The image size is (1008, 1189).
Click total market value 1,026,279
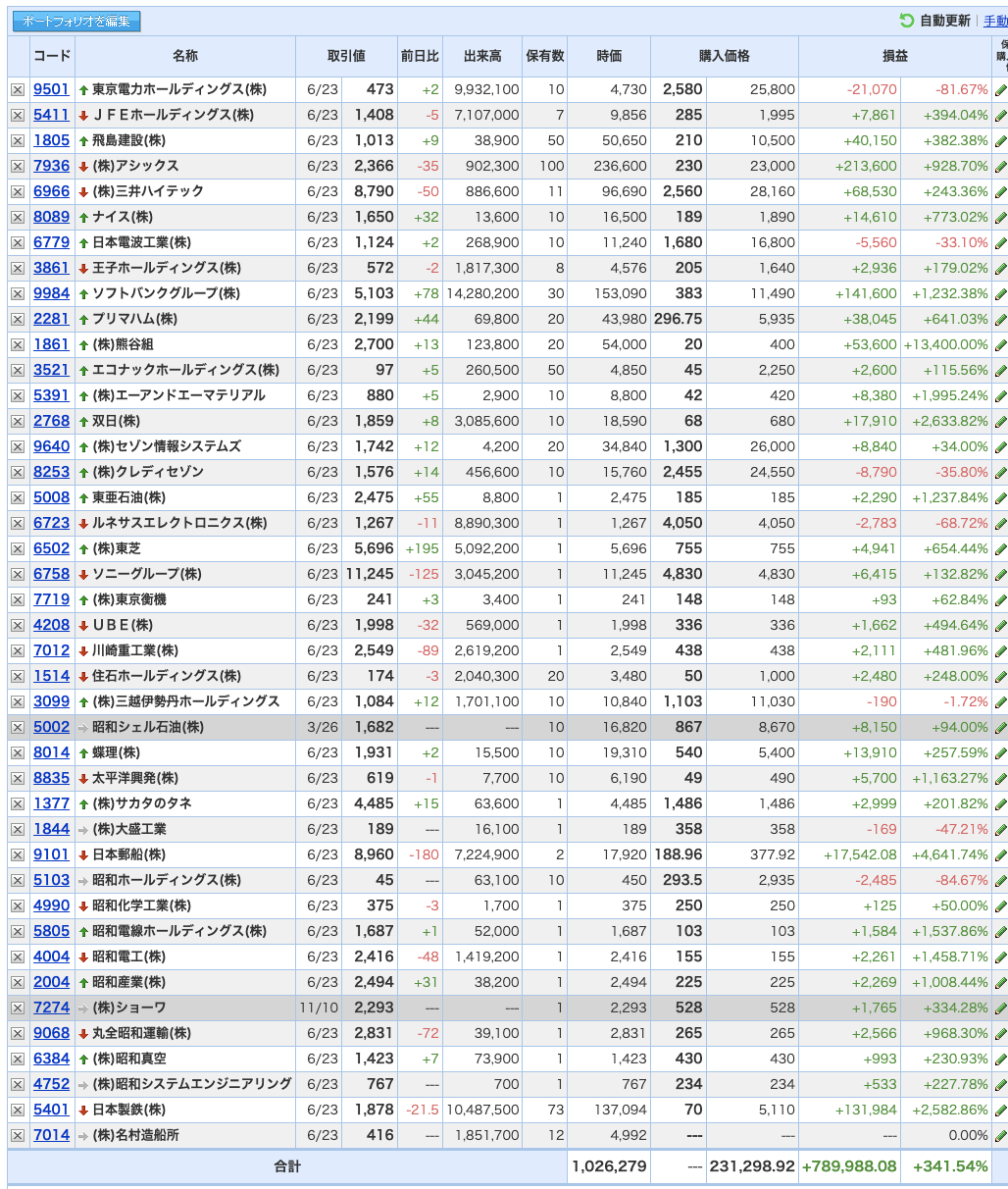[607, 1166]
